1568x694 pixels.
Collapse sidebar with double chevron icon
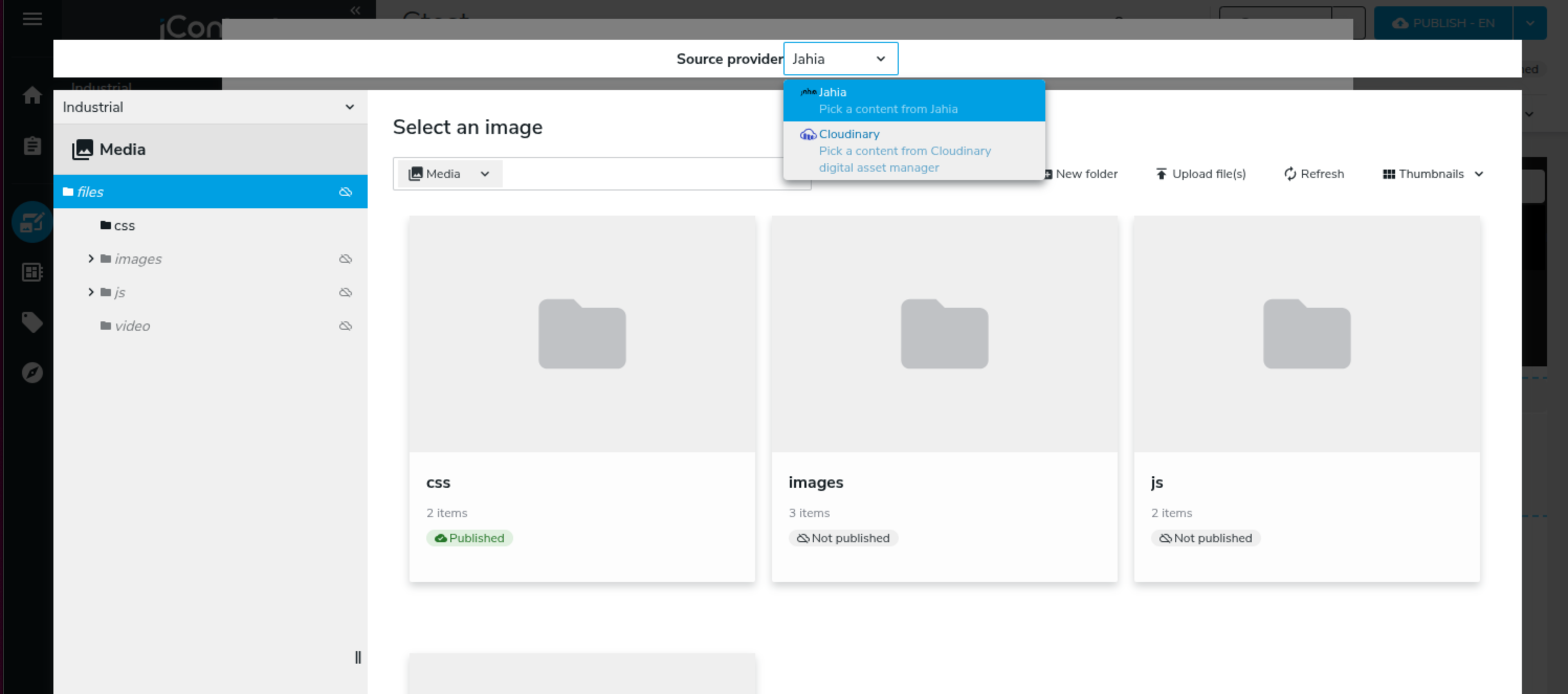[356, 10]
